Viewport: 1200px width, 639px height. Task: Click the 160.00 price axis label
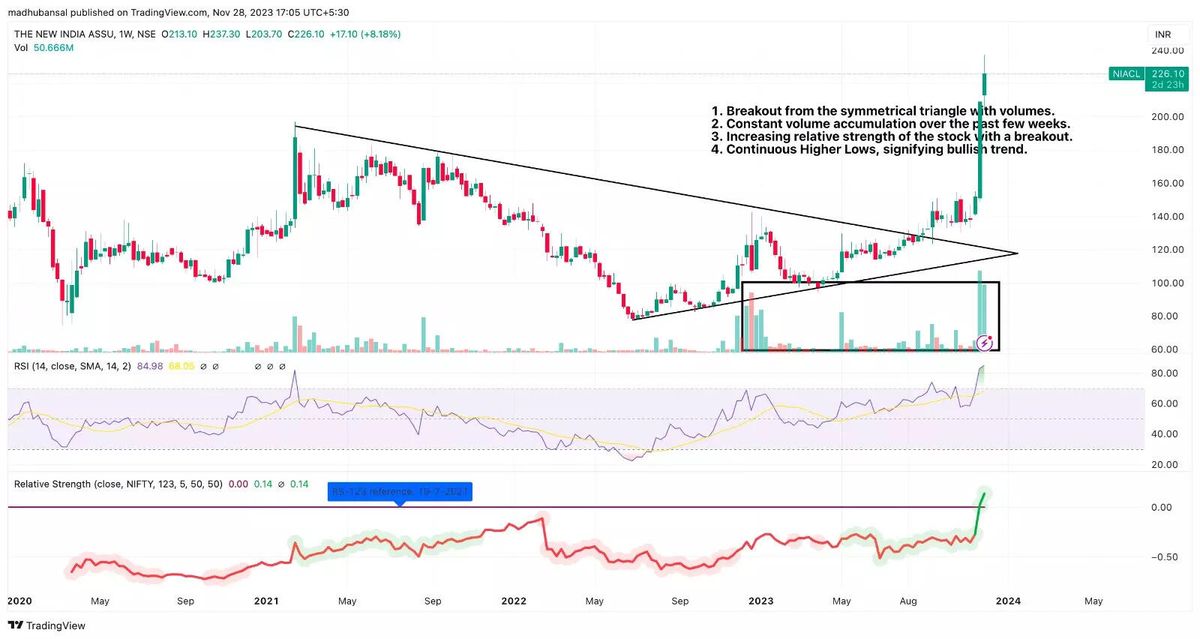click(1168, 183)
